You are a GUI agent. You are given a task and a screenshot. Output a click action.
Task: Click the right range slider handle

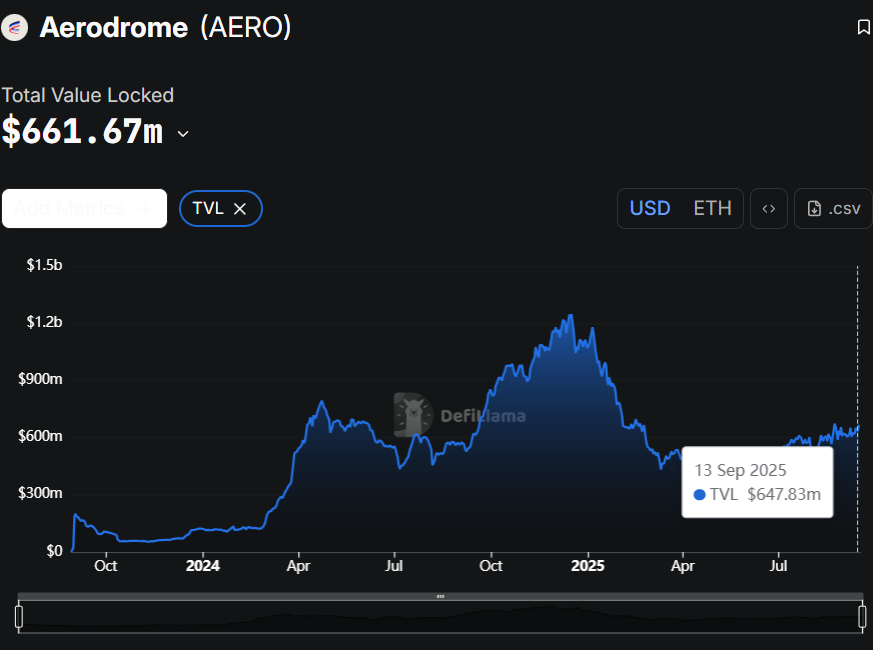pyautogui.click(x=862, y=617)
